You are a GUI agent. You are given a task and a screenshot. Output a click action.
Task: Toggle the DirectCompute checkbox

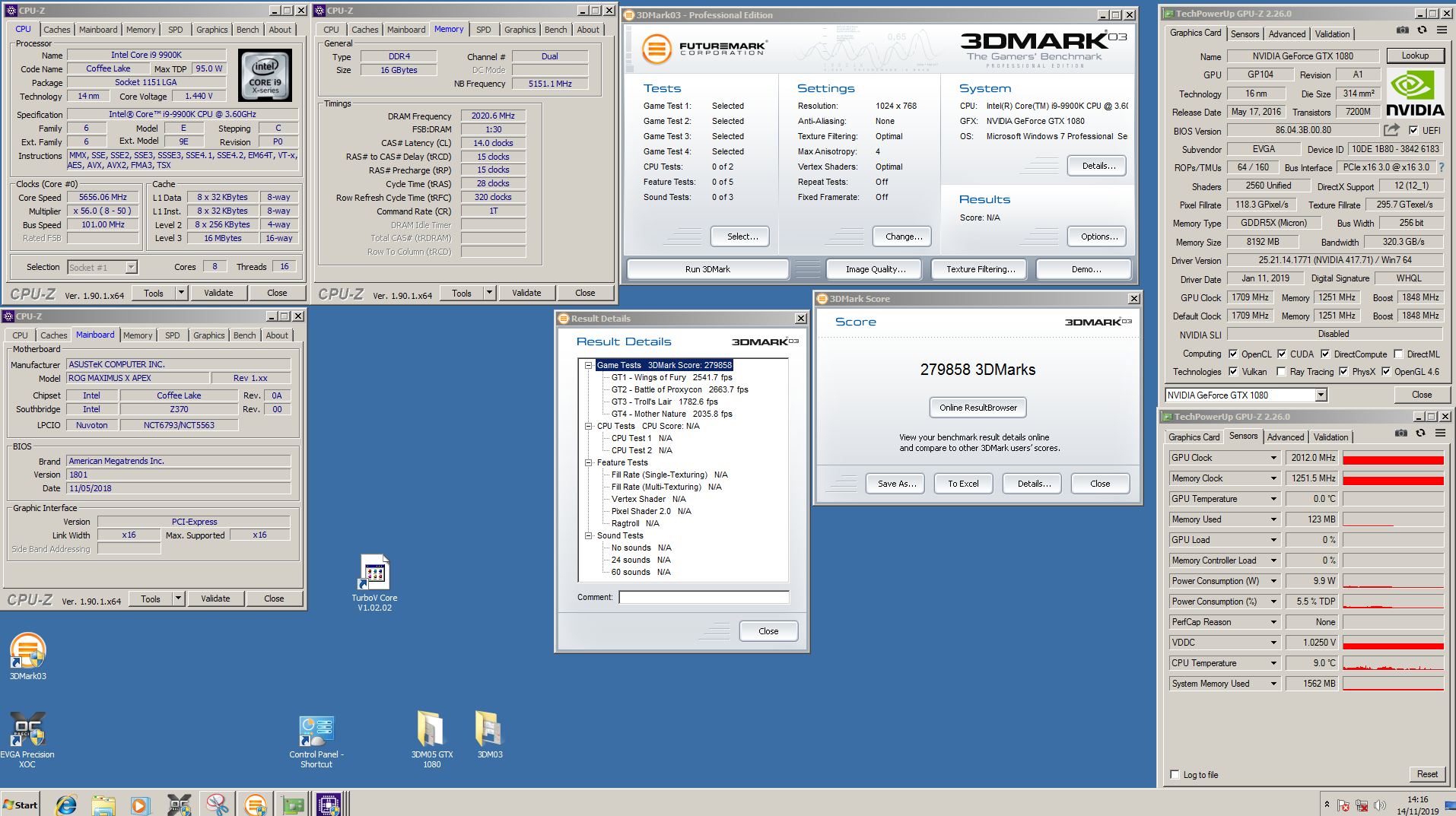(x=1325, y=354)
